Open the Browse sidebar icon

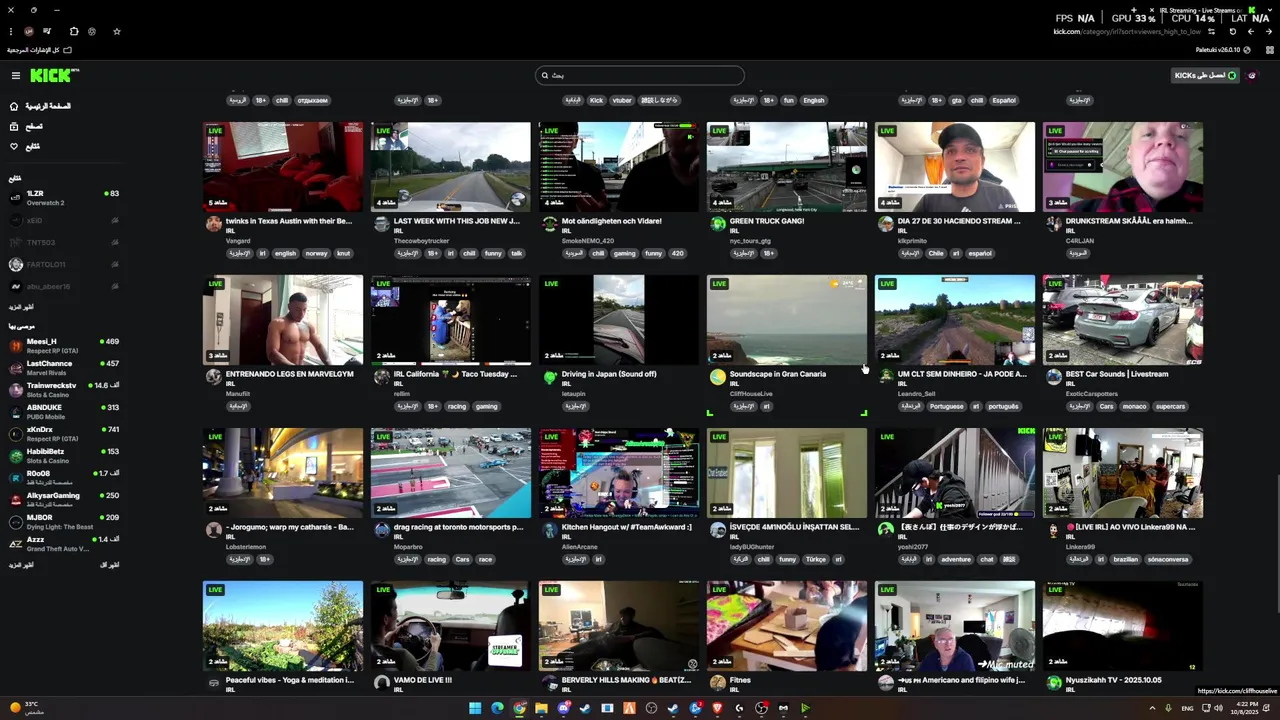point(14,126)
